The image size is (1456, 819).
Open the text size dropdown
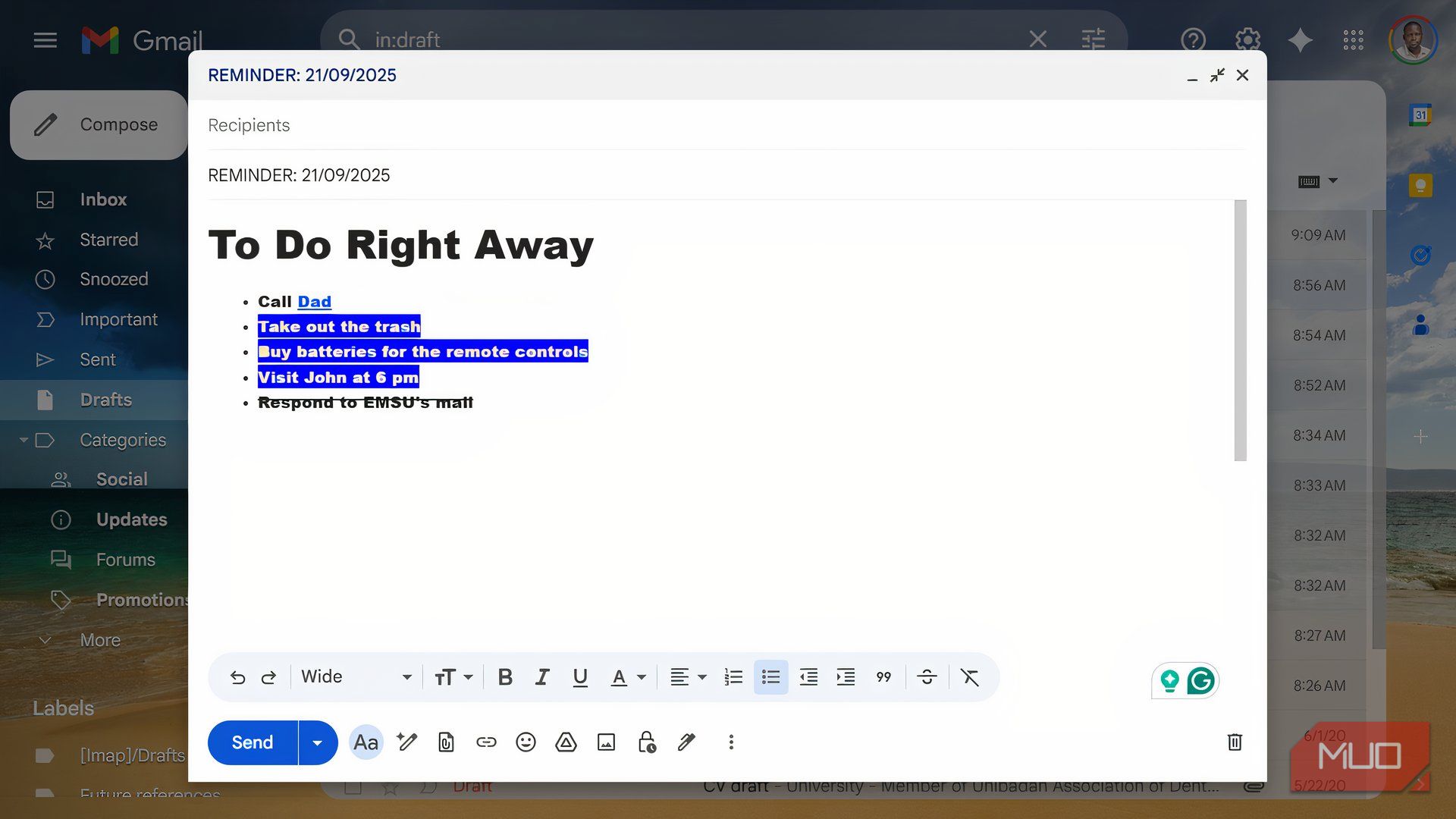click(453, 677)
